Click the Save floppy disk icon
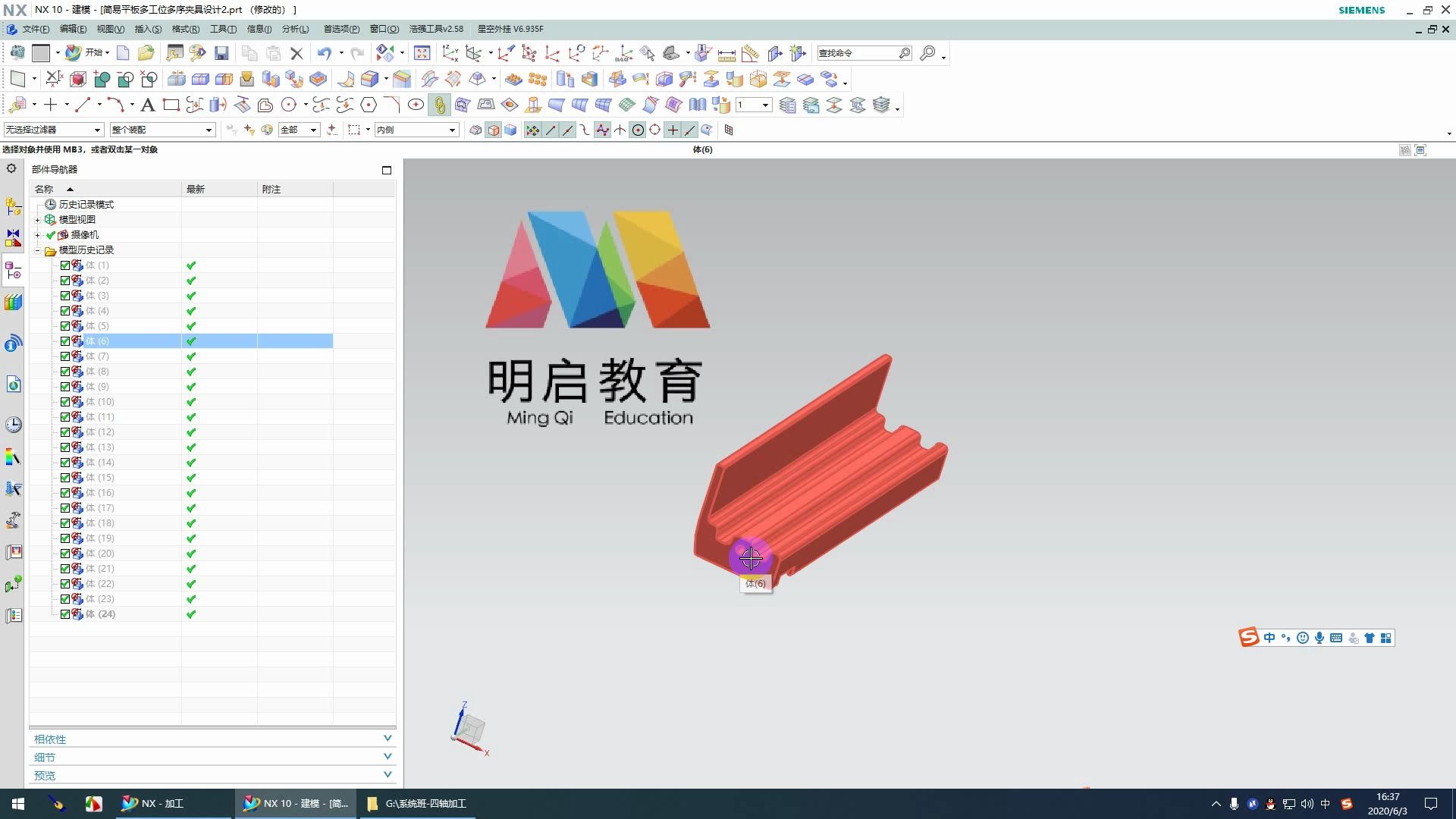1456x819 pixels. [221, 53]
